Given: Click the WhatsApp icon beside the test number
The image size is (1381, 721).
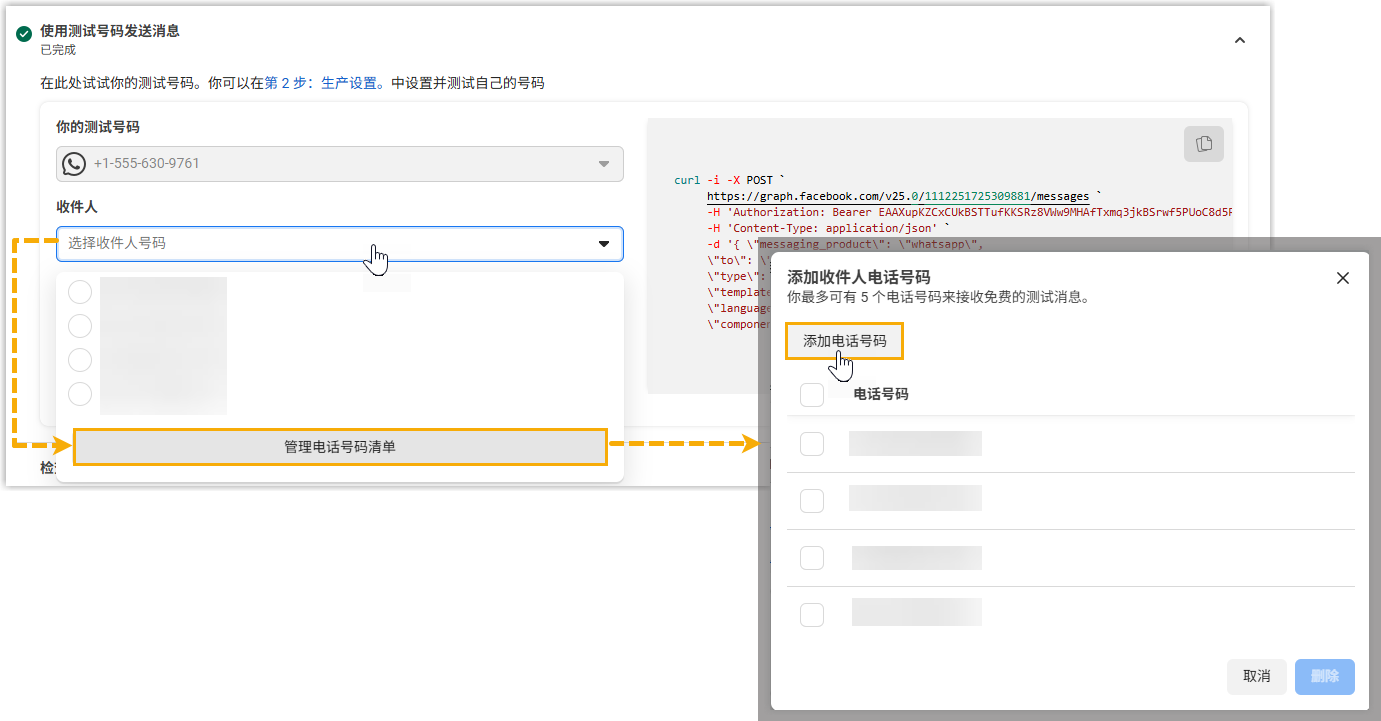Looking at the screenshot, I should click(74, 164).
